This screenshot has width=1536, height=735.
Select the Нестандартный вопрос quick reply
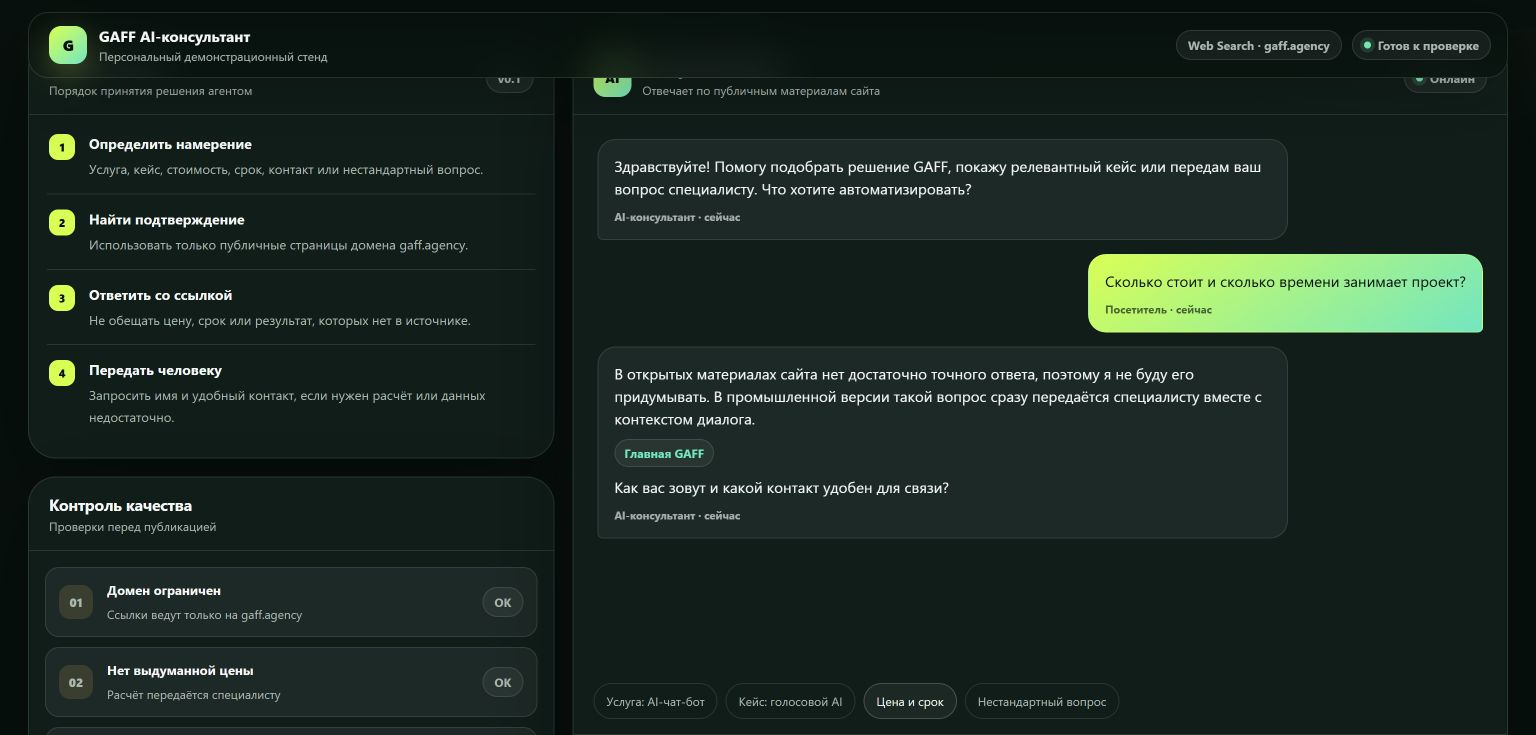(x=1042, y=701)
